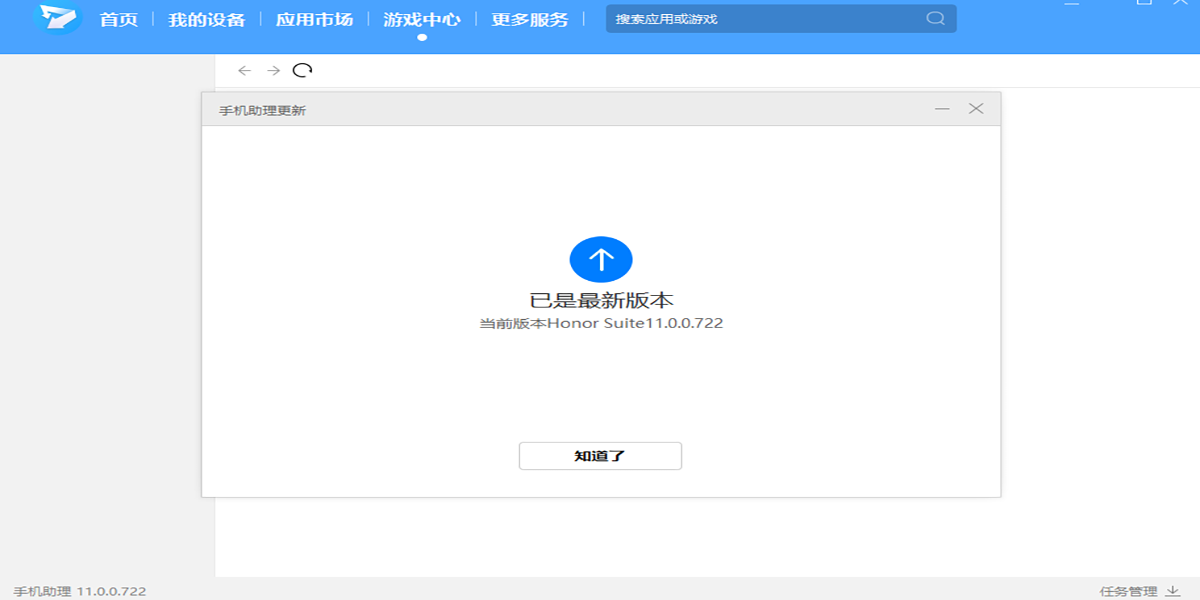Open the 应用市场 tab

coord(314,19)
